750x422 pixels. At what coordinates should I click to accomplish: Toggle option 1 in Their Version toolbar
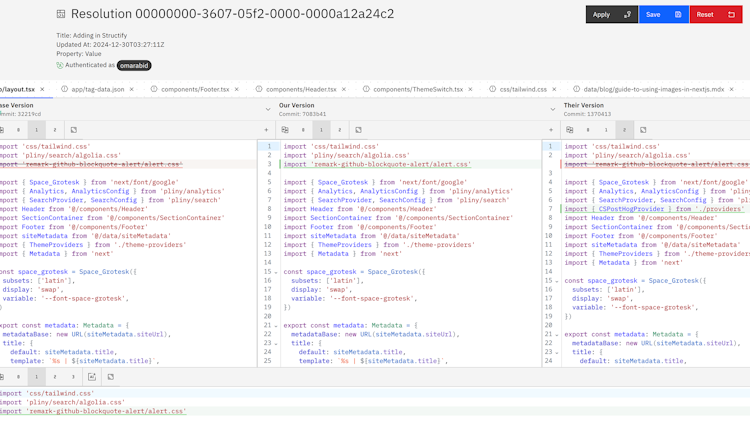click(606, 130)
